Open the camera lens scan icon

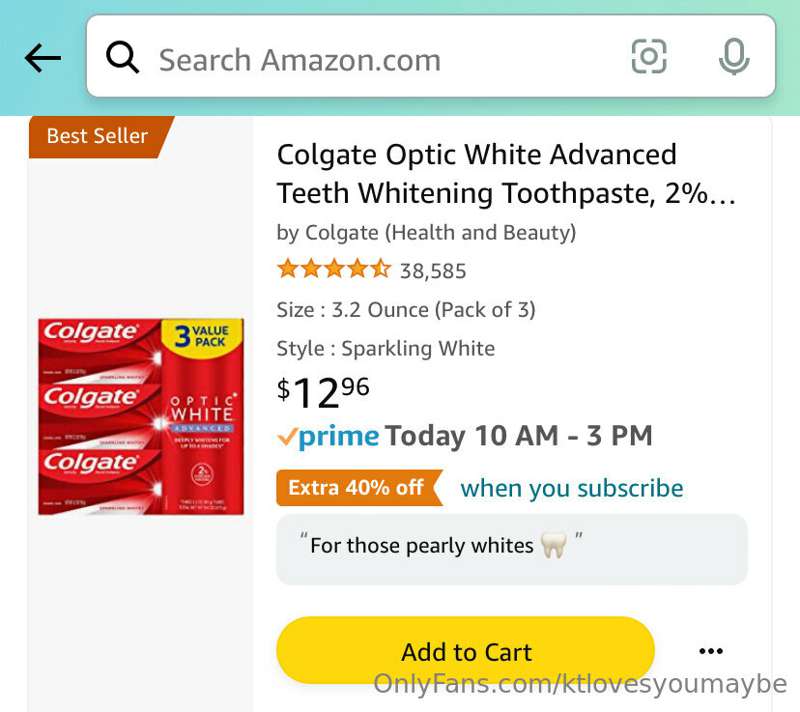pyautogui.click(x=649, y=56)
